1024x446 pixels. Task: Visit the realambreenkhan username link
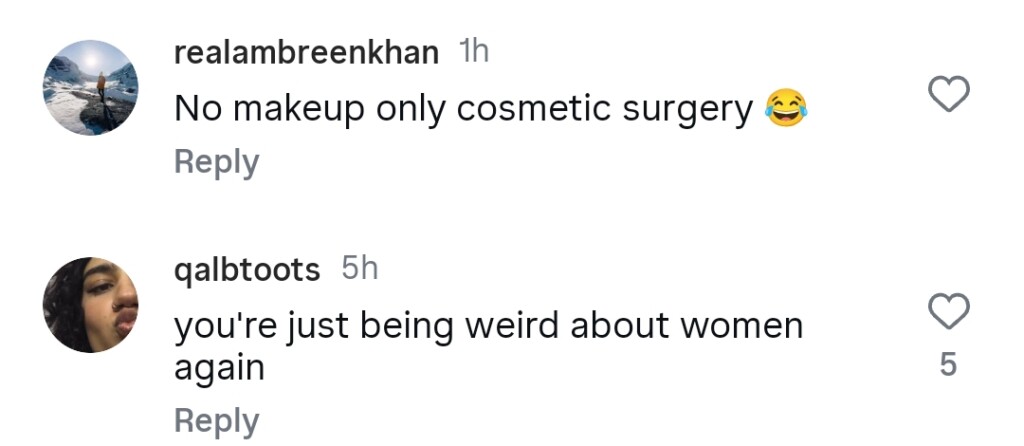[x=306, y=53]
